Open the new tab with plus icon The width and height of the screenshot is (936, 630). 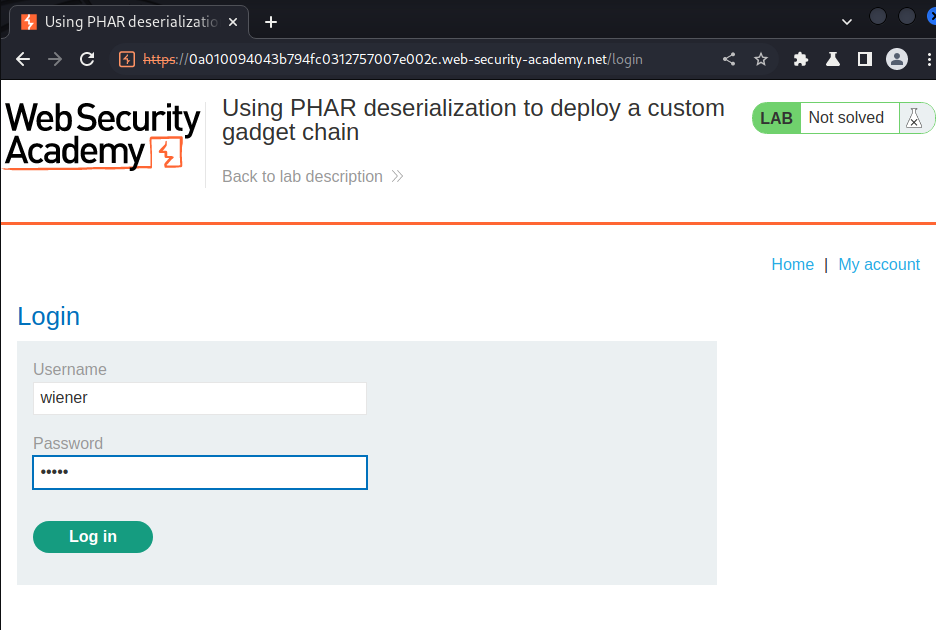pyautogui.click(x=271, y=22)
